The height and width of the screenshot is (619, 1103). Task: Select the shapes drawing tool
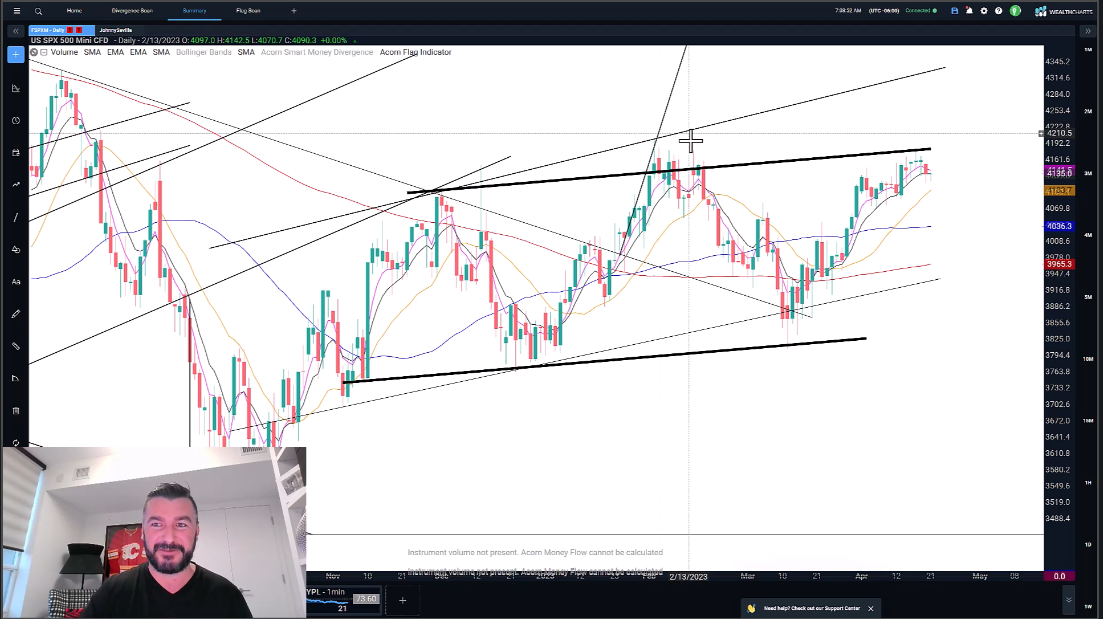click(x=15, y=250)
